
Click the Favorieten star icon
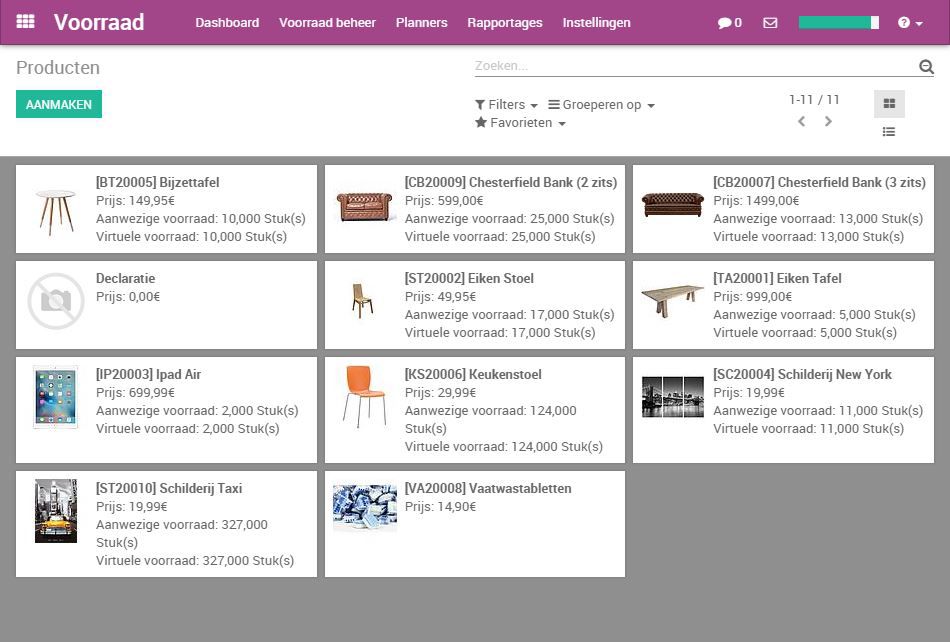(481, 123)
